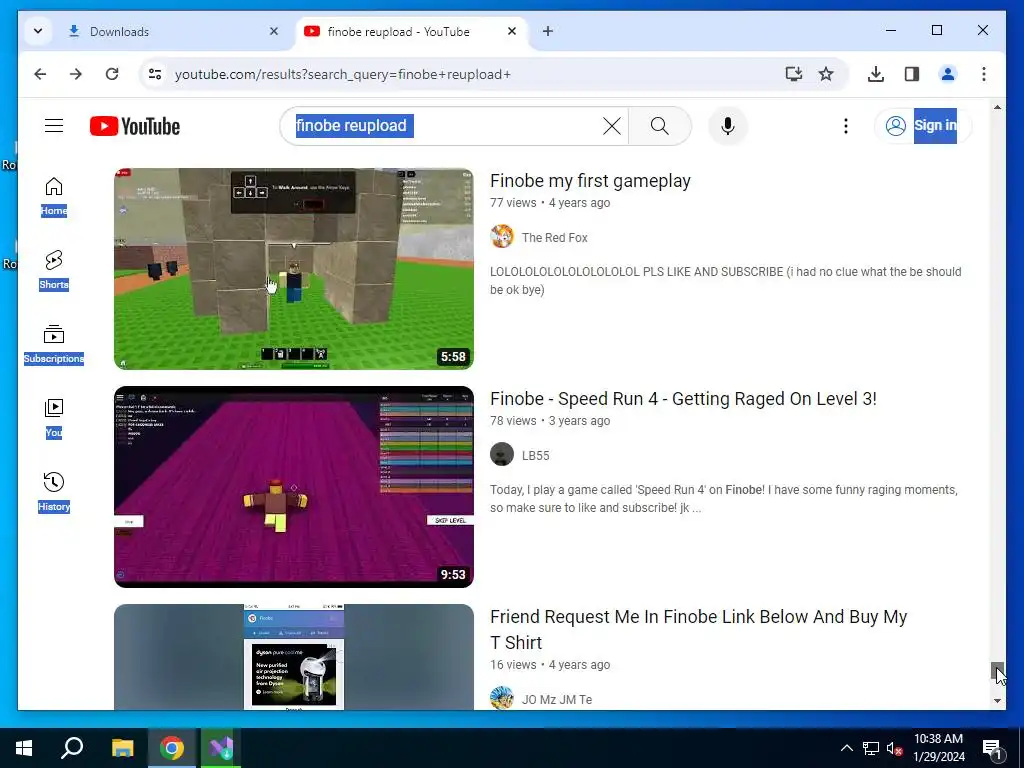The width and height of the screenshot is (1024, 768).
Task: Click LB55 channel avatar
Action: 502,455
